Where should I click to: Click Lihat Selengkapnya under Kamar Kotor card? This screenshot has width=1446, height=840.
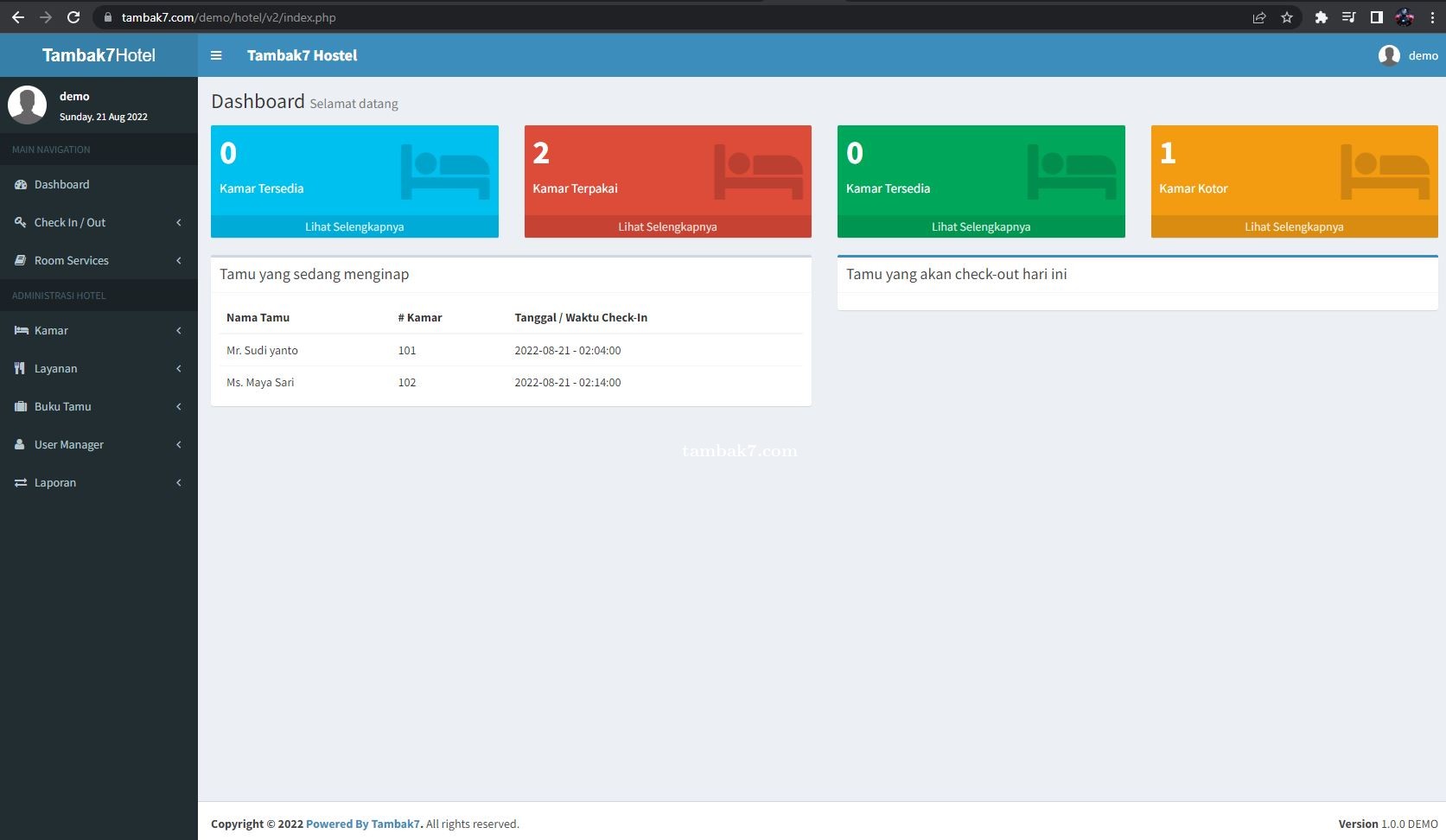(x=1294, y=226)
